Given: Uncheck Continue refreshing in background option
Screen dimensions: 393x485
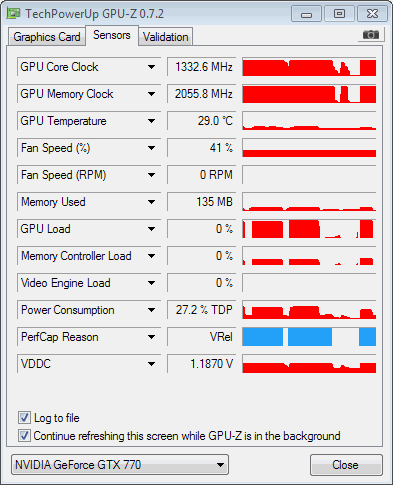Looking at the screenshot, I should [24, 436].
